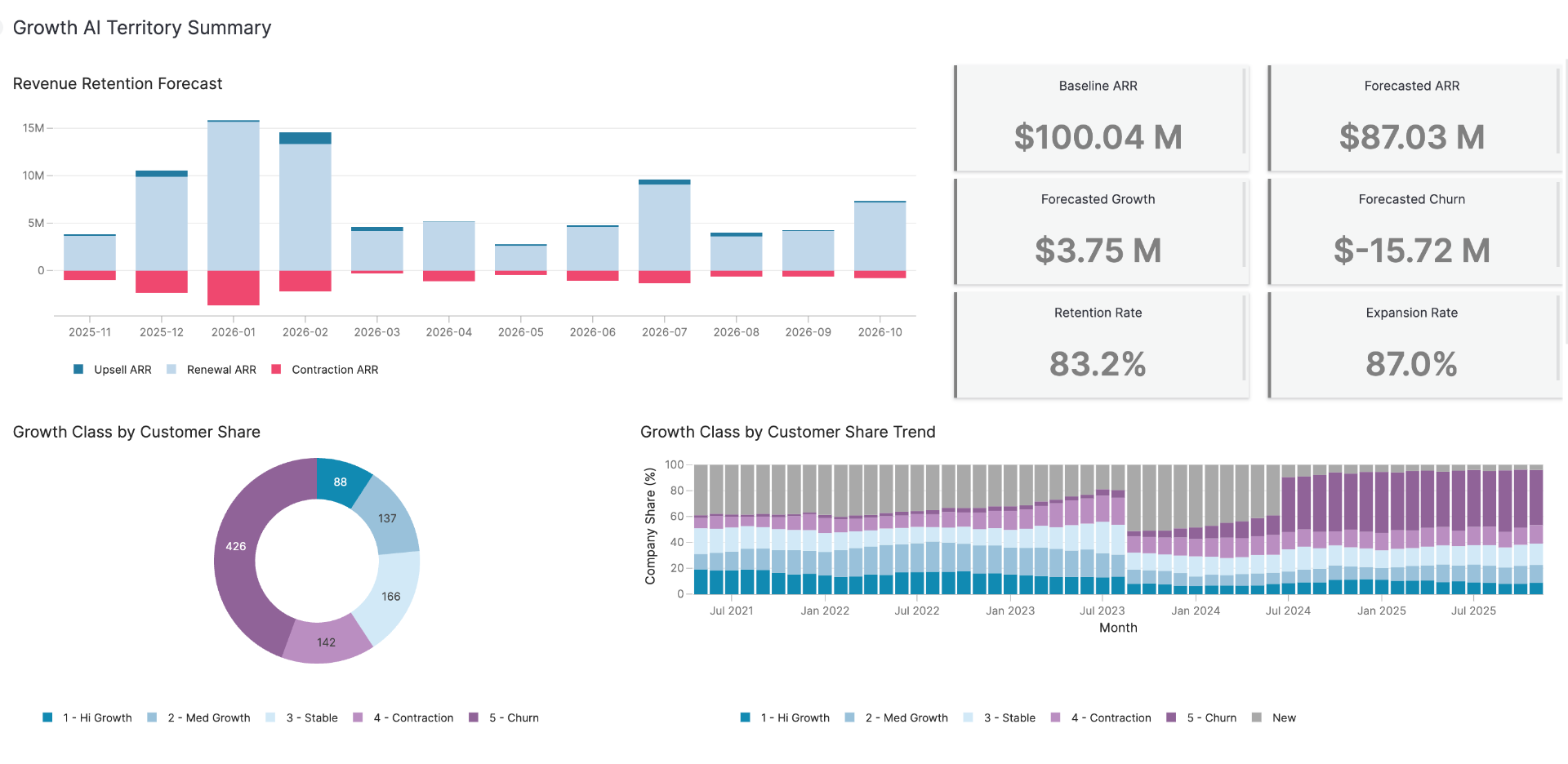The width and height of the screenshot is (1568, 764).
Task: Hide Contraction ARR via the legend label
Action: pos(335,370)
